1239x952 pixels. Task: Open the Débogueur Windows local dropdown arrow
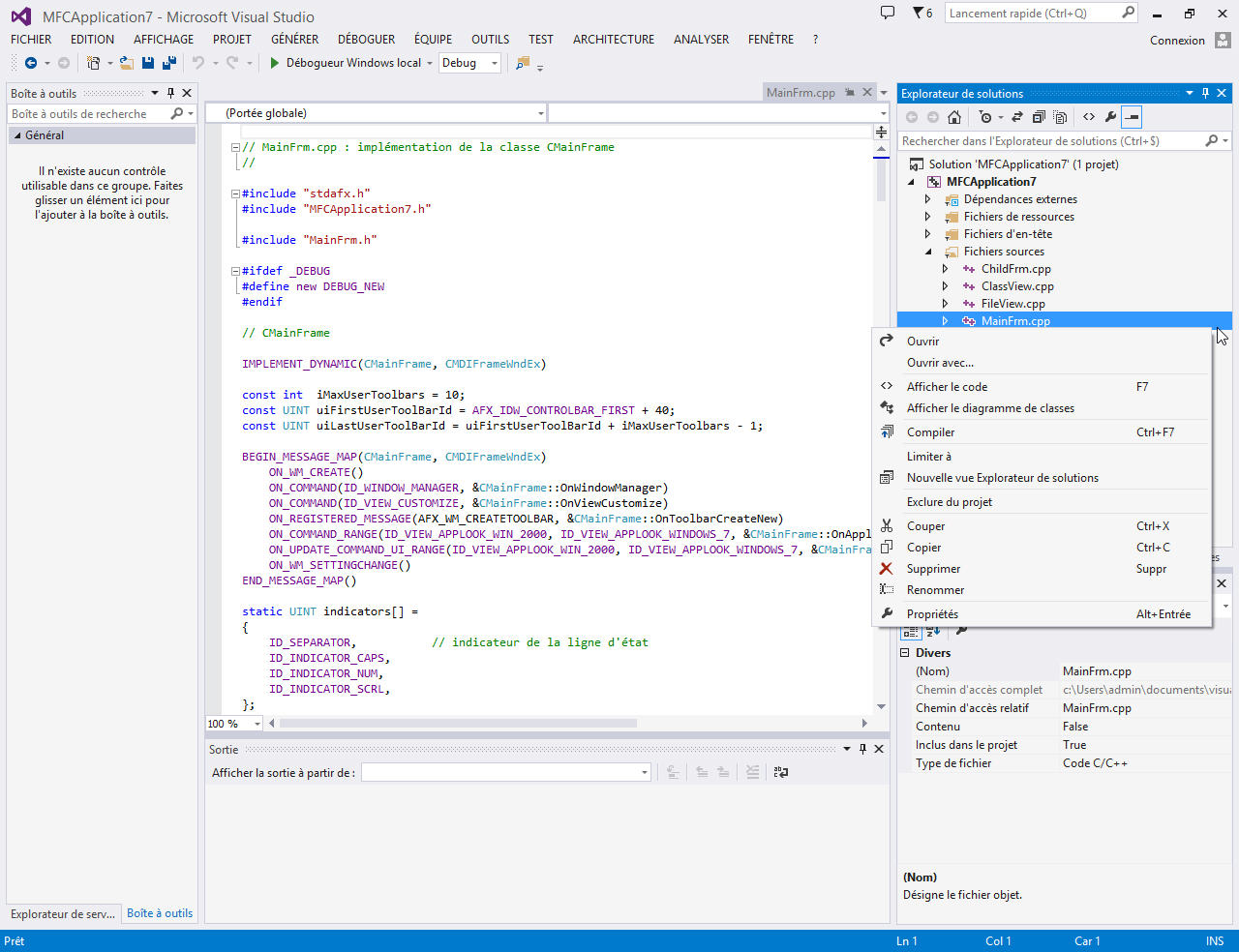[x=430, y=63]
